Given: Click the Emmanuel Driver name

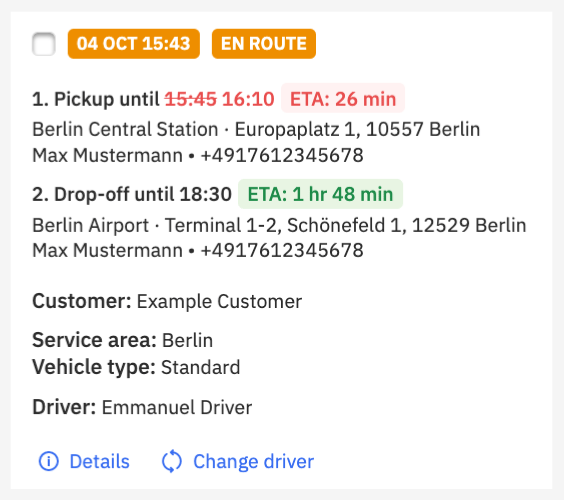Looking at the screenshot, I should pos(177,408).
